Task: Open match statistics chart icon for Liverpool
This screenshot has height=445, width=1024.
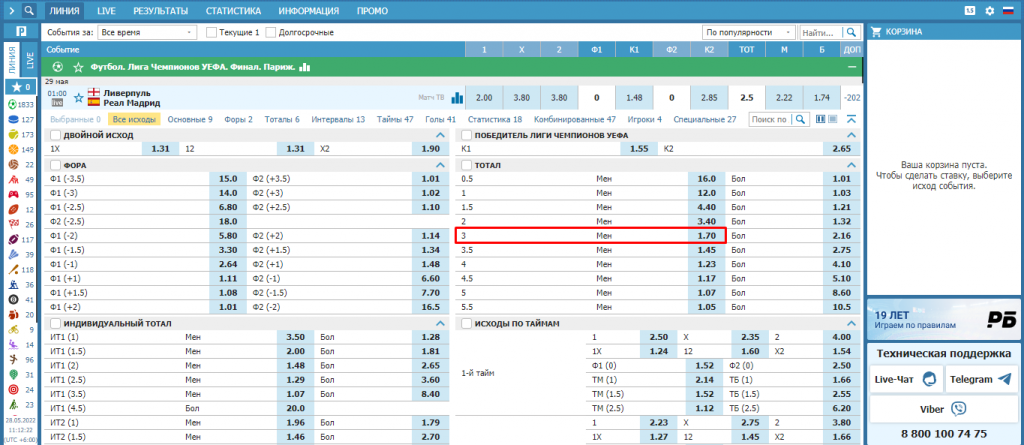Action: click(x=457, y=98)
